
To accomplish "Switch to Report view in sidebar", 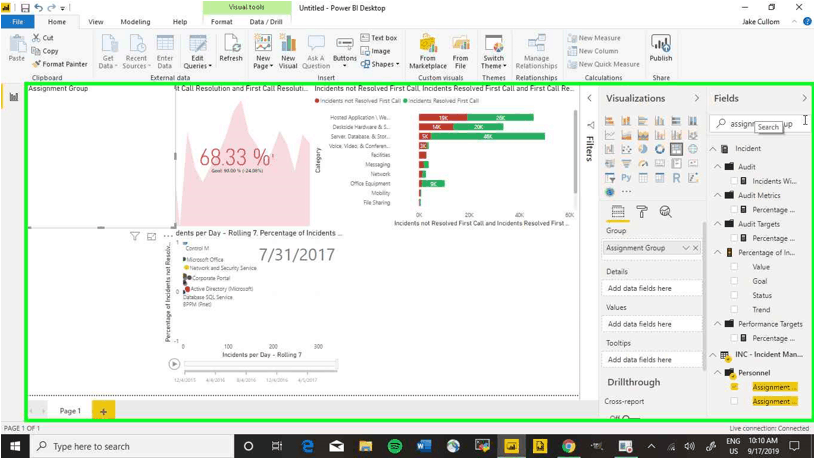I will 14,97.
